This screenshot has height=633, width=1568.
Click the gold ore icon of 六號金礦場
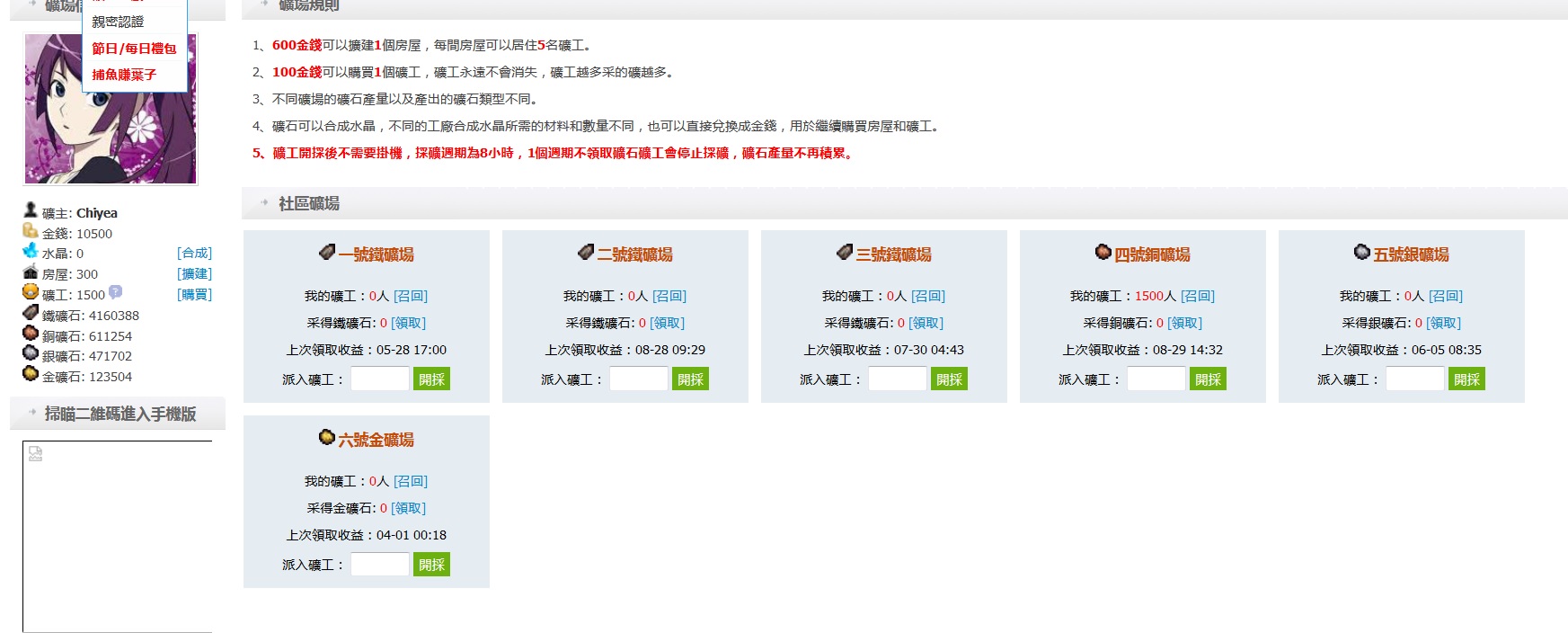pyautogui.click(x=327, y=438)
